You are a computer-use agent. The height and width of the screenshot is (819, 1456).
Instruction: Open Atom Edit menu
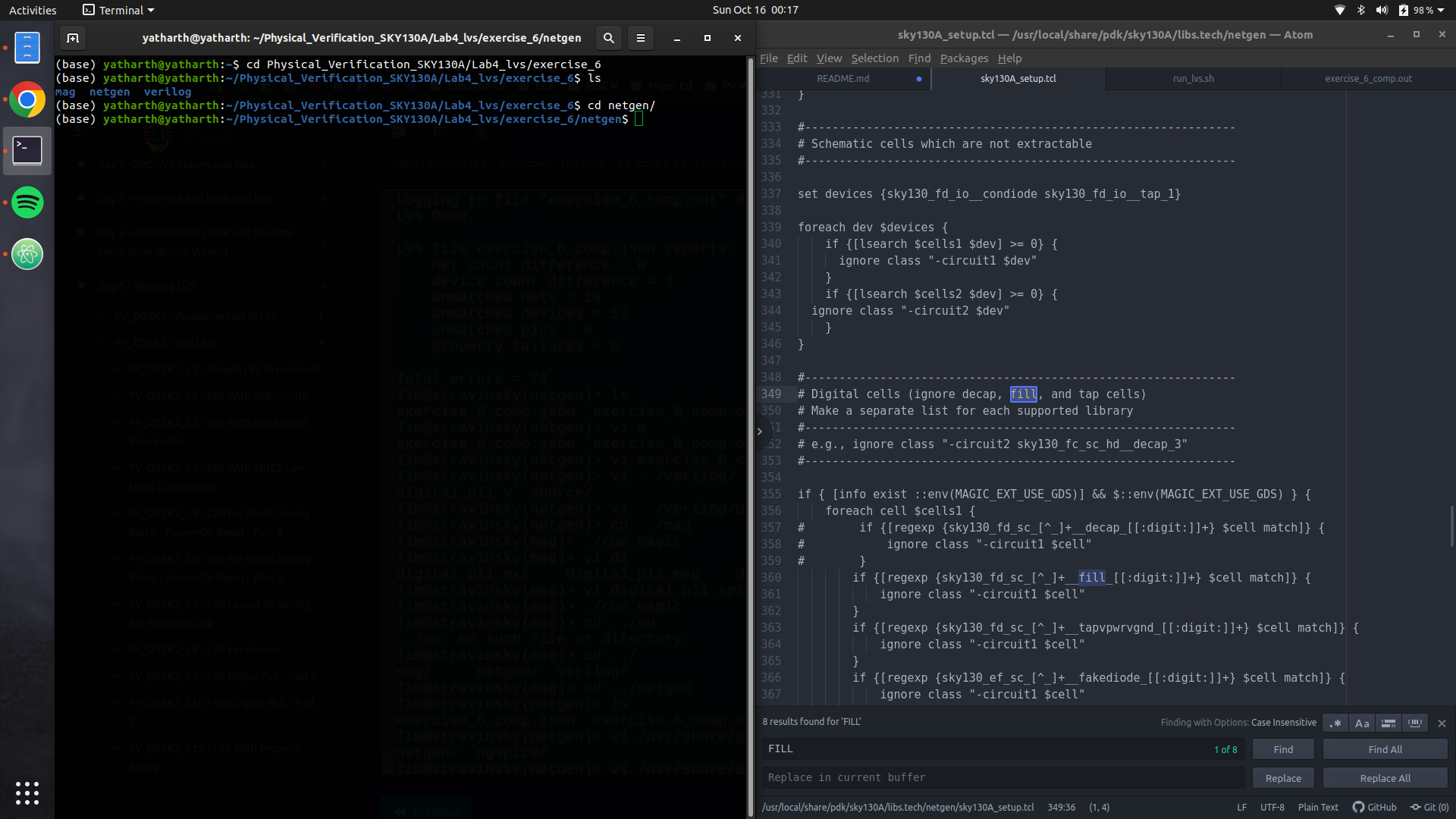tap(797, 58)
